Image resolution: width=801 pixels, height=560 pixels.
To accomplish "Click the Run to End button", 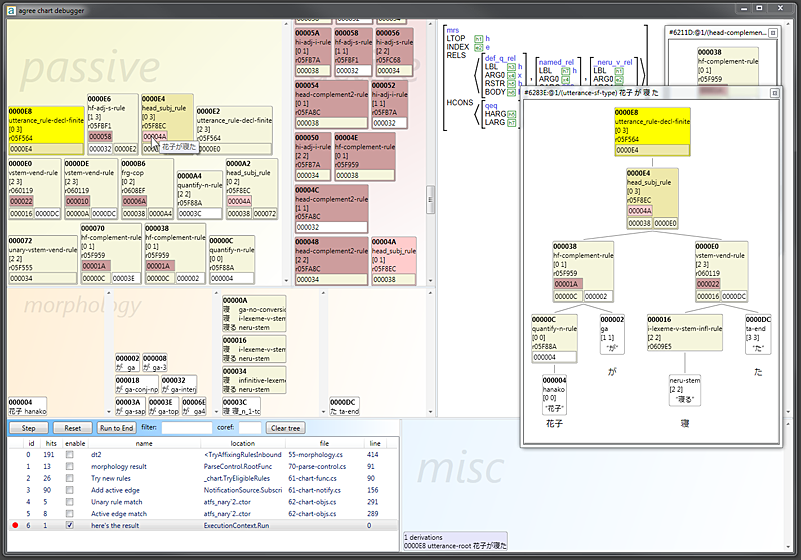I will pos(116,428).
